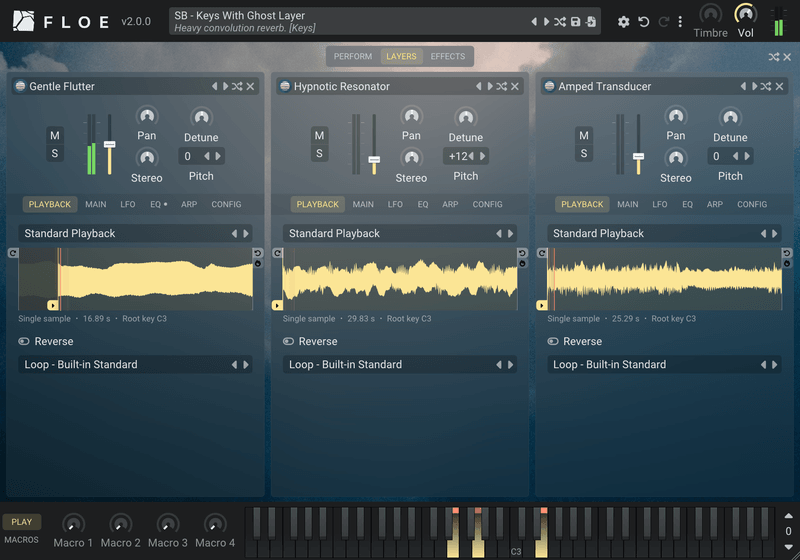This screenshot has width=800, height=560.
Task: Mute the Hypnotic Resonator layer
Action: (319, 136)
